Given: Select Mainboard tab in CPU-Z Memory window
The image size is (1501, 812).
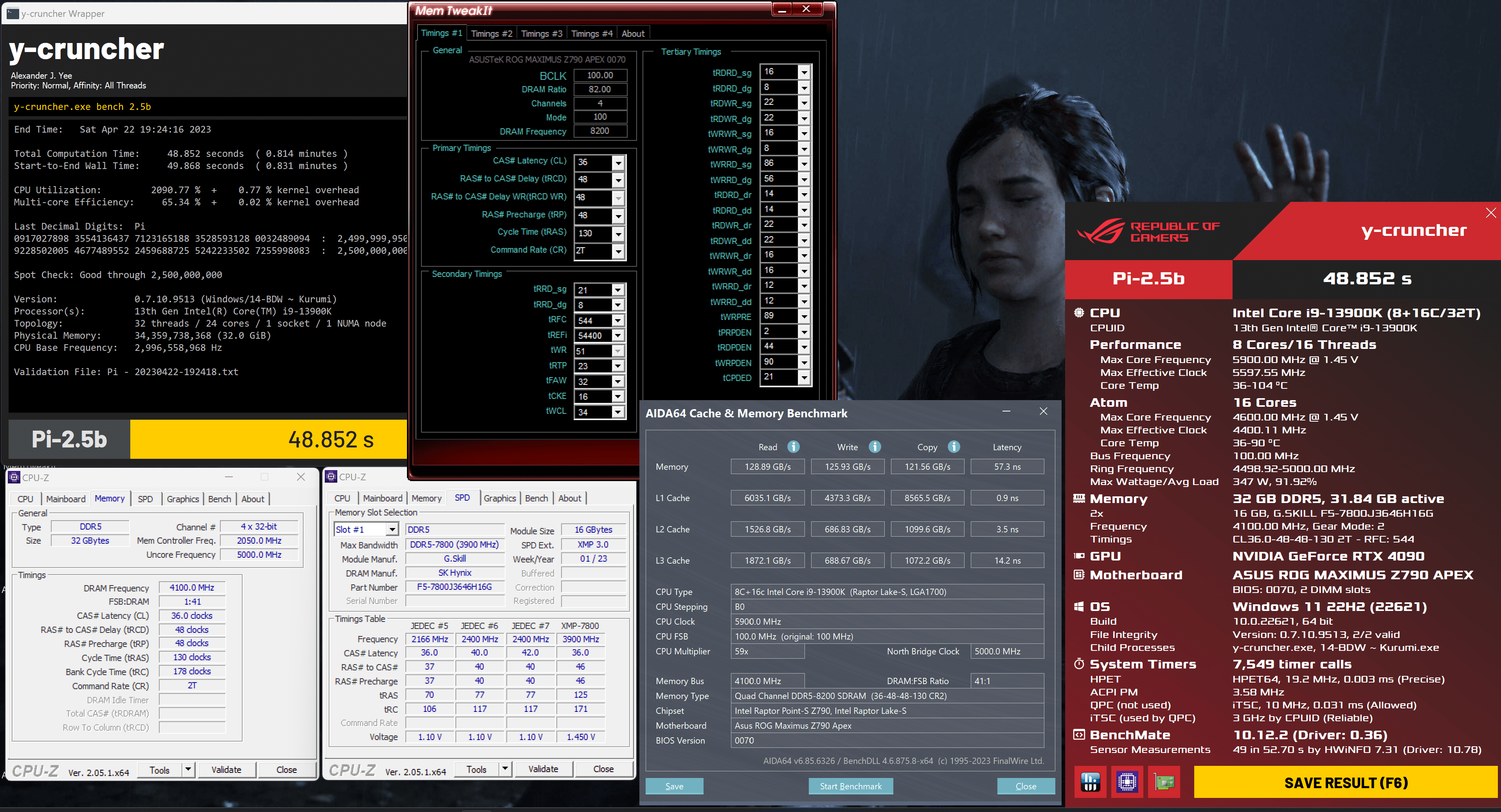Looking at the screenshot, I should 66,499.
